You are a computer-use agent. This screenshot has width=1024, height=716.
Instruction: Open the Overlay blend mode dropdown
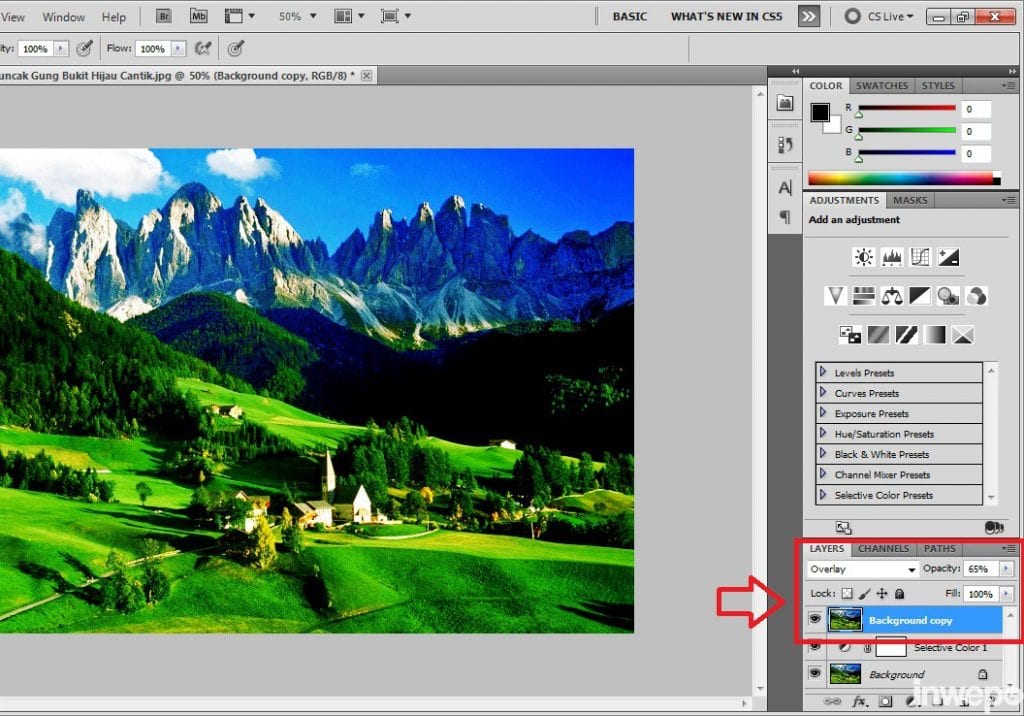point(863,569)
